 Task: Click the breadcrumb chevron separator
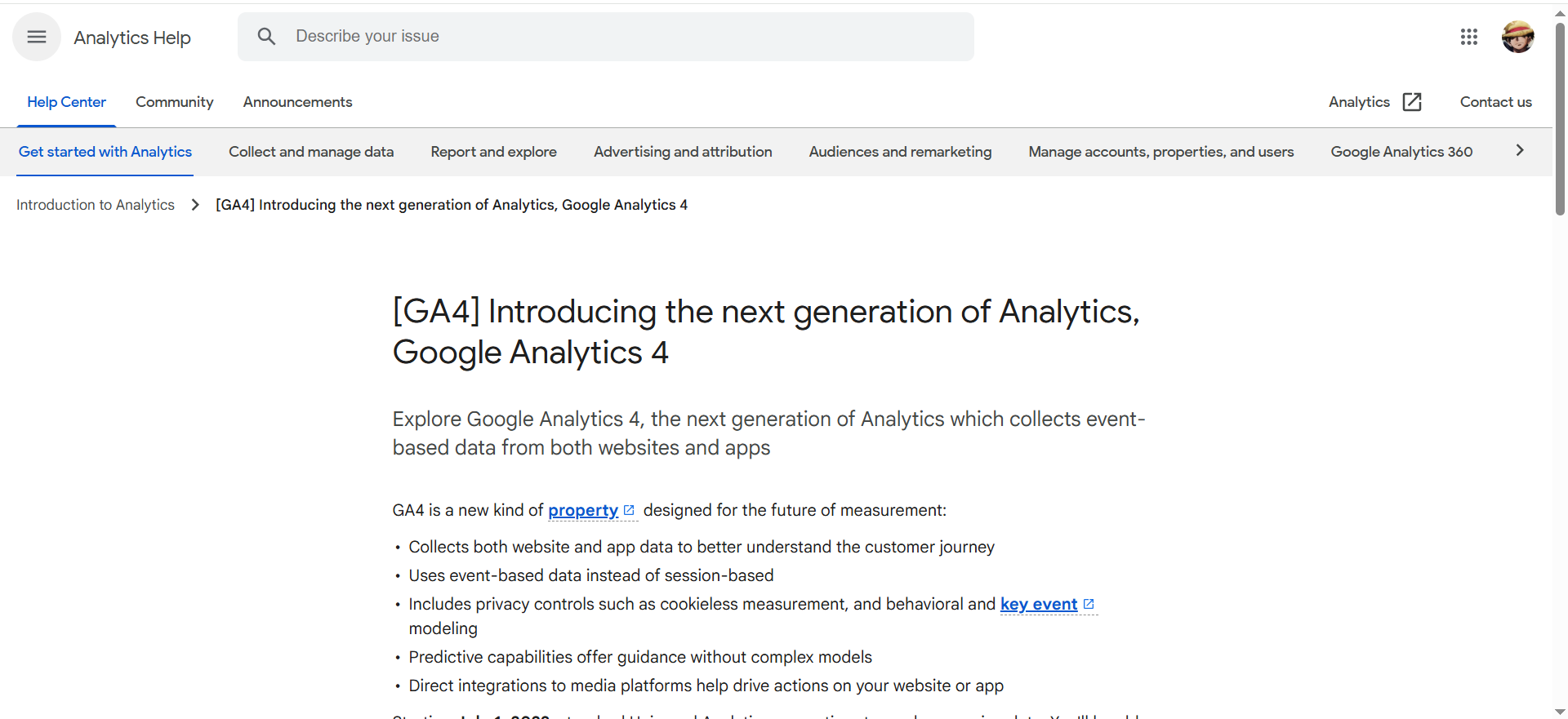point(195,205)
